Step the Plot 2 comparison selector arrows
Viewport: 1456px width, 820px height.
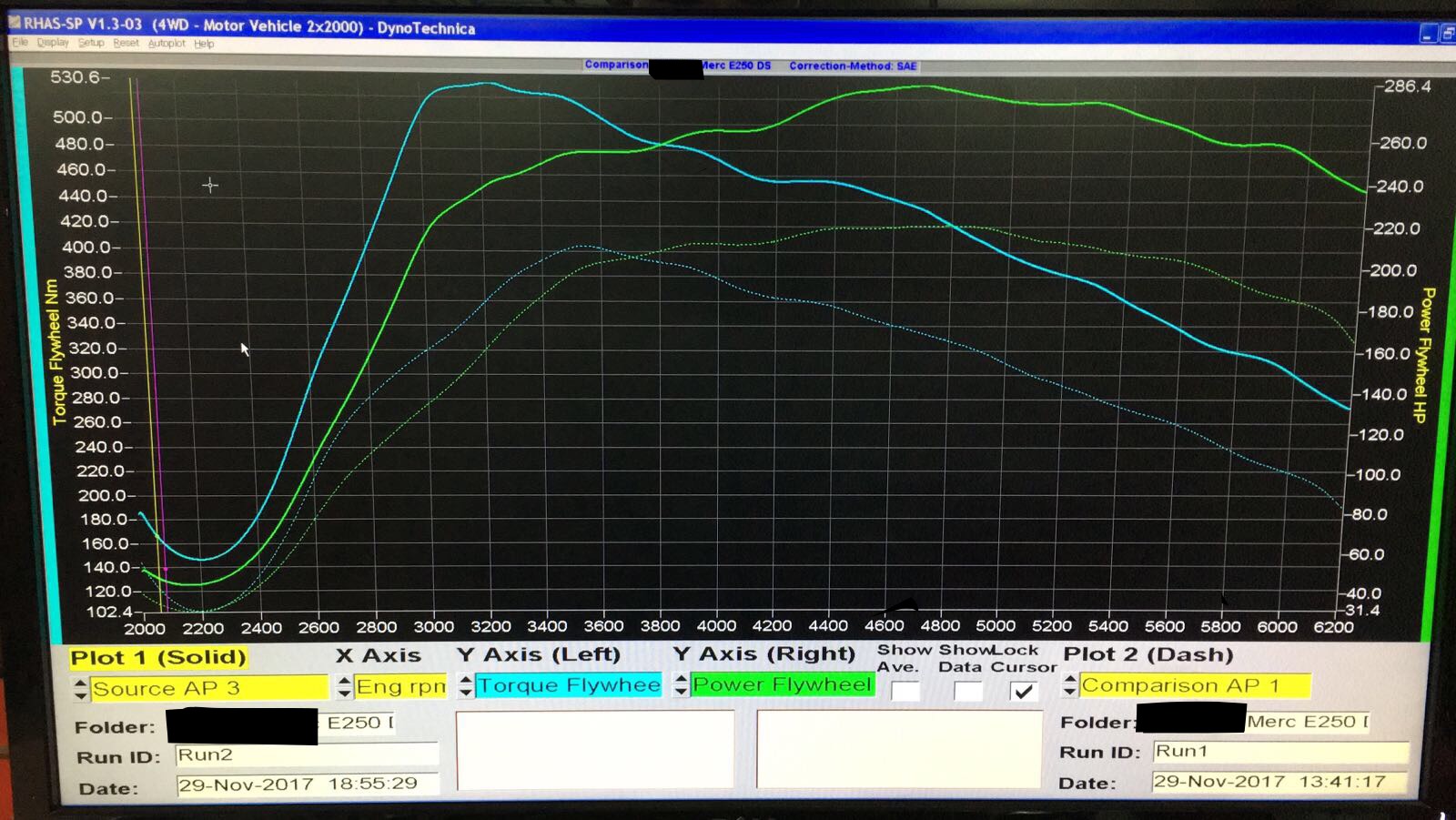coord(1070,684)
